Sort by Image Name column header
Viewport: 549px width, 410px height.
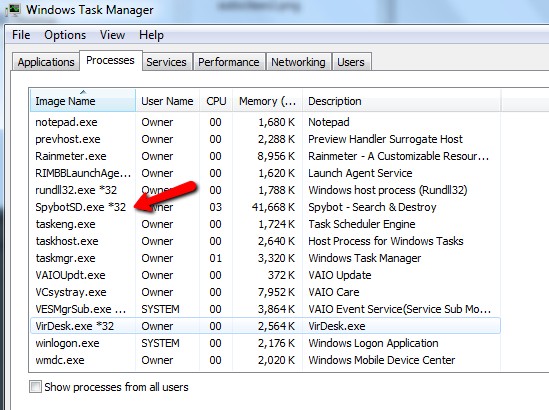tap(83, 101)
